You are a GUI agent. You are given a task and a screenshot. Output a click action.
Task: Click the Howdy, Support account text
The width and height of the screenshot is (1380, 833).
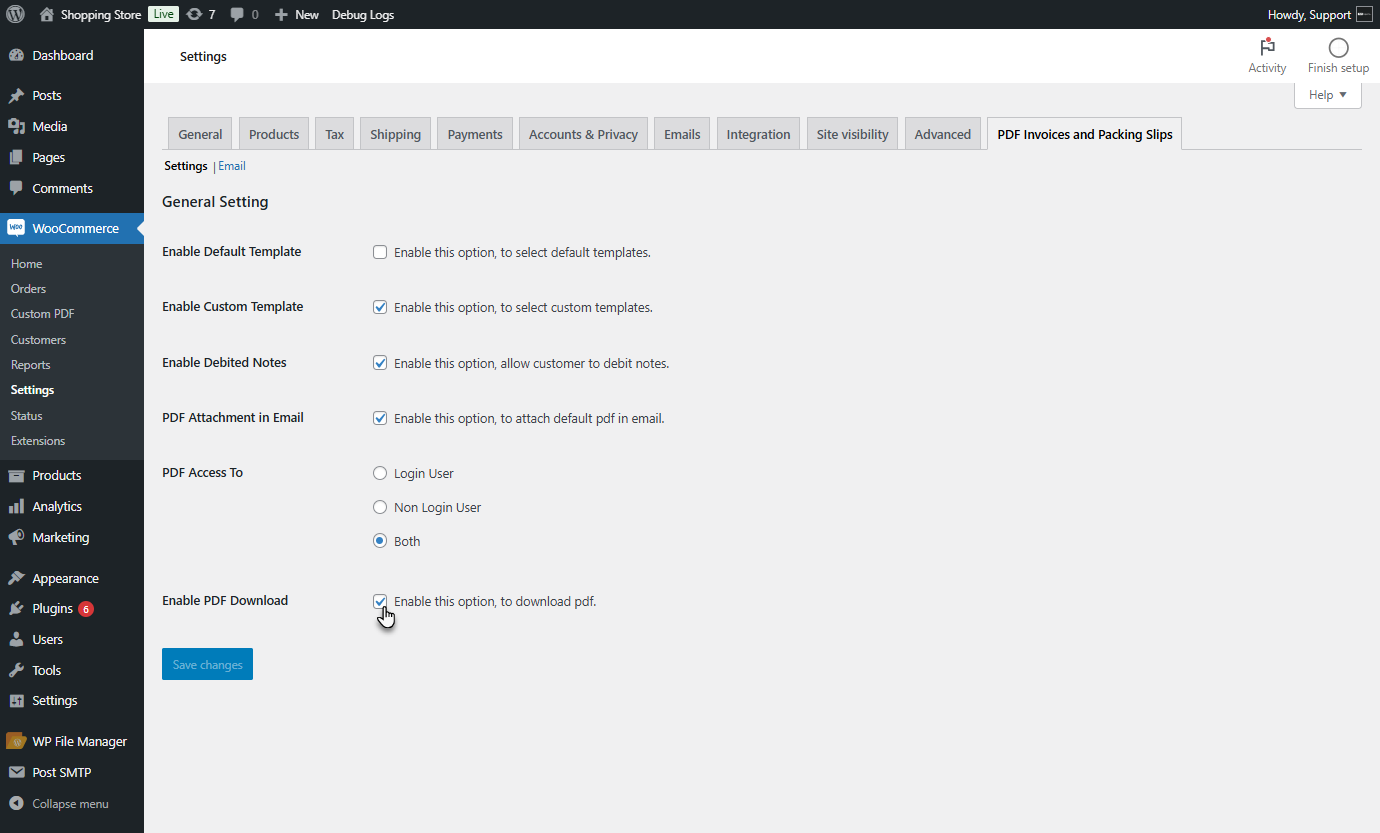[1309, 14]
